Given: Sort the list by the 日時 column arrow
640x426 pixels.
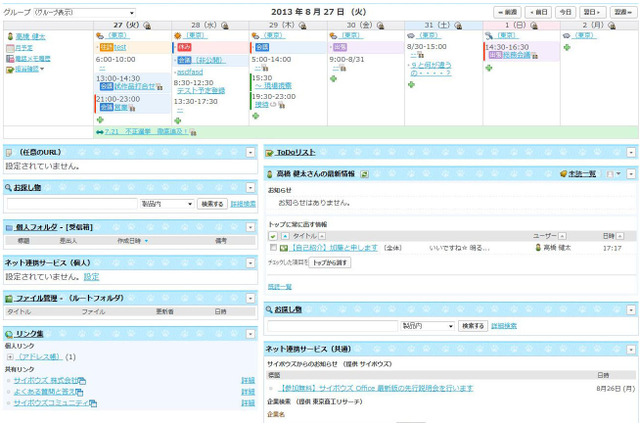Looking at the screenshot, I should (620, 236).
